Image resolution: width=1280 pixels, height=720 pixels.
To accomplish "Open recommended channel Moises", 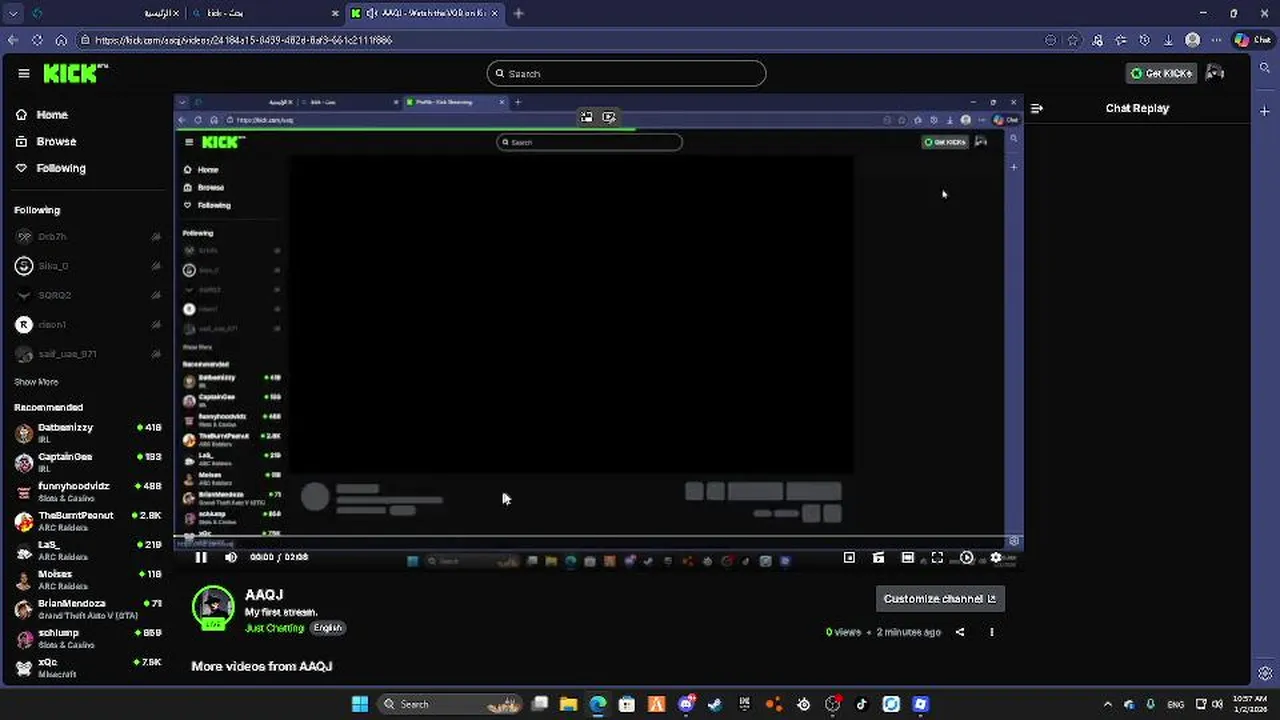I will click(88, 580).
